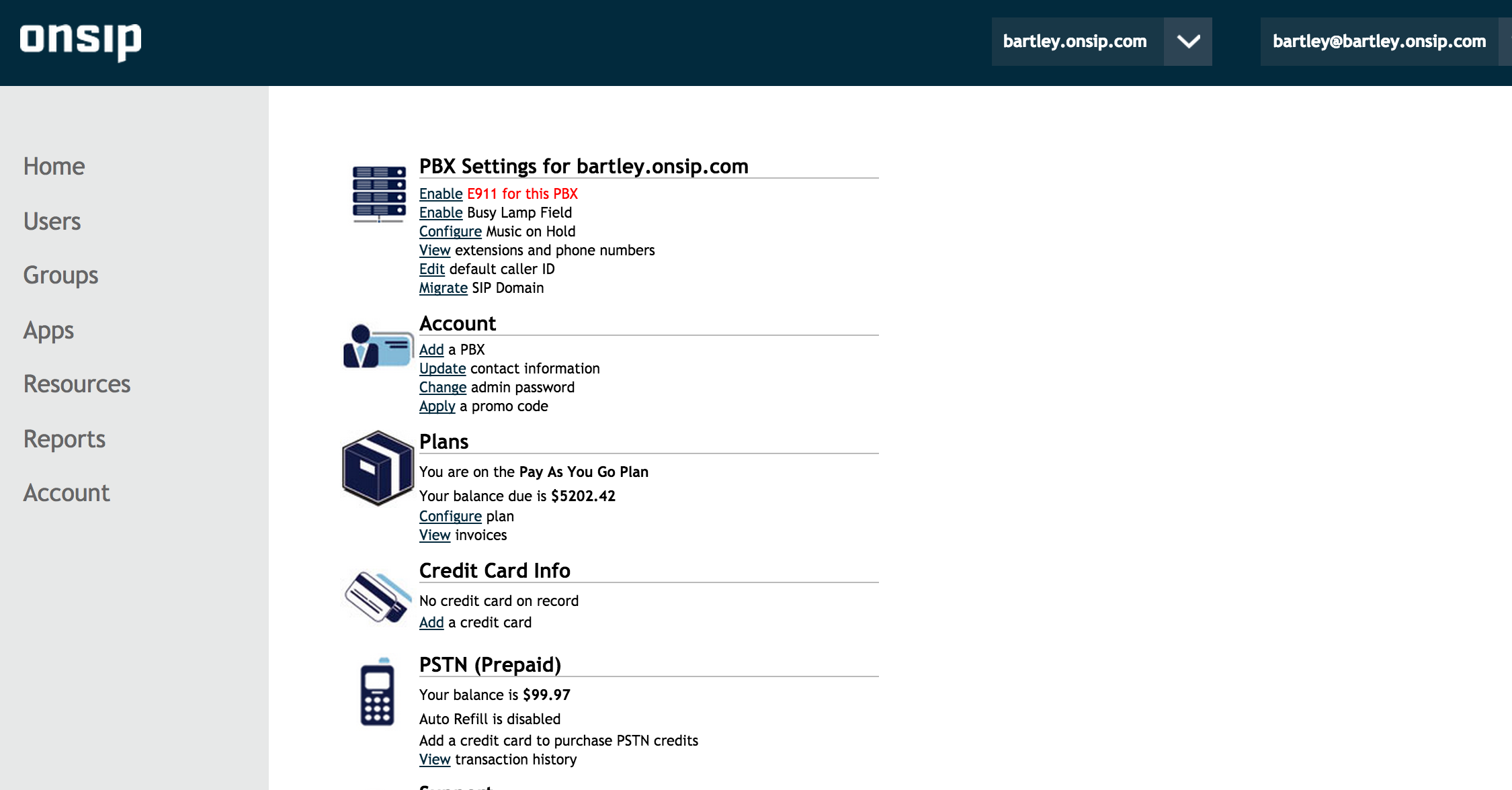View transaction history link

pos(435,759)
